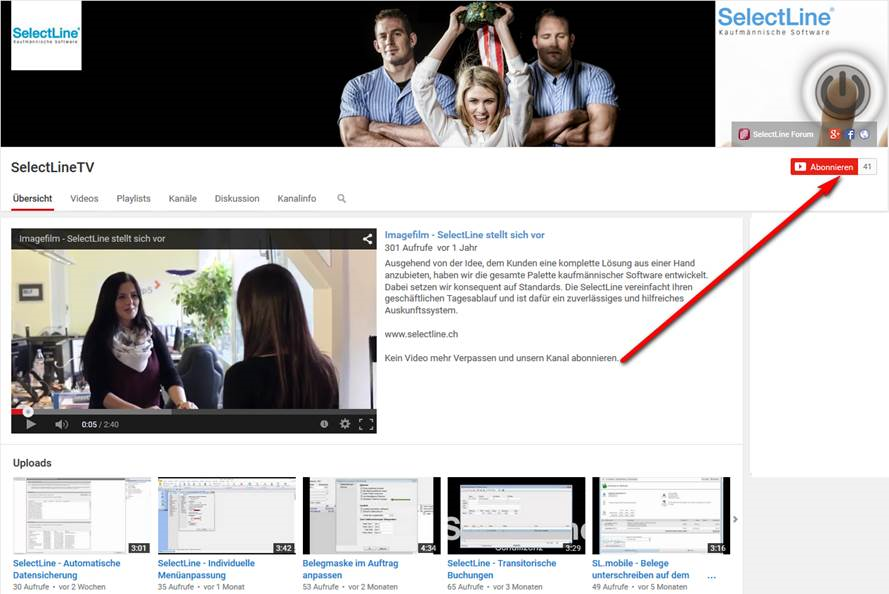The image size is (889, 594).
Task: Play the Imagefilm video
Action: pyautogui.click(x=31, y=424)
